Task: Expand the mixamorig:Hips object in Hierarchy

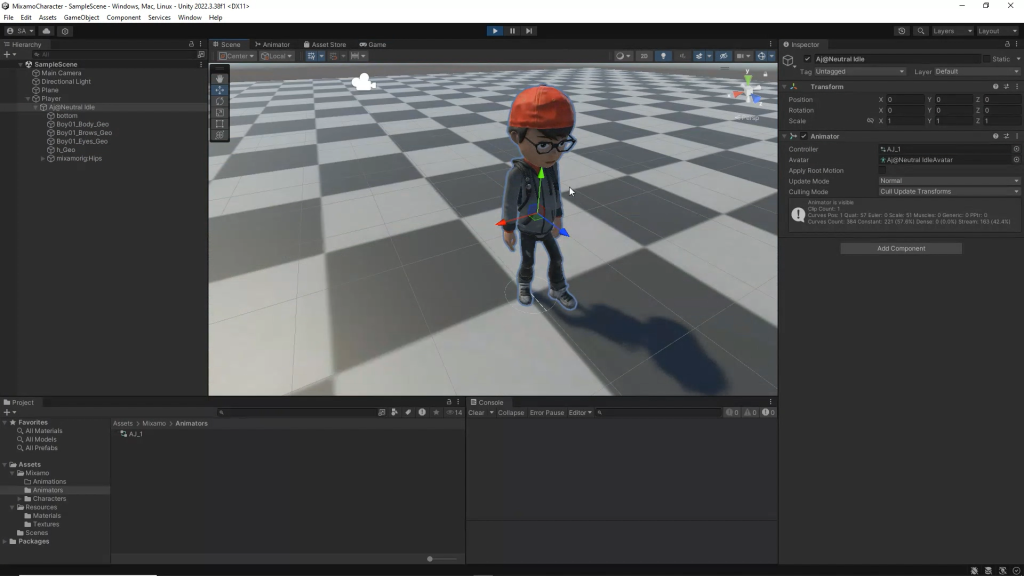Action: coord(42,156)
